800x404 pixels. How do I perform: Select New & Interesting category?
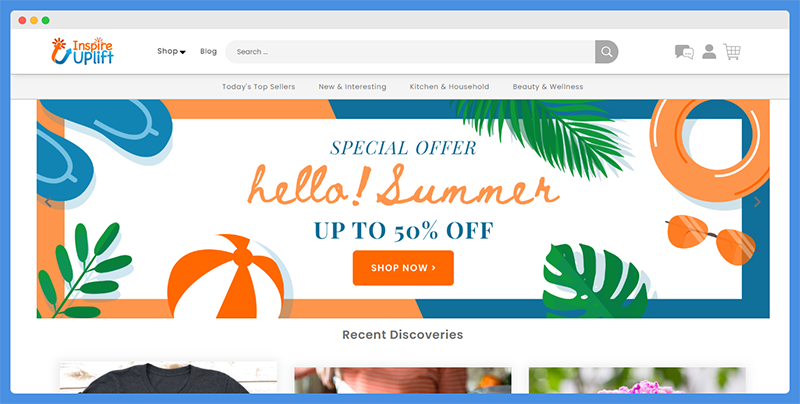coord(353,87)
